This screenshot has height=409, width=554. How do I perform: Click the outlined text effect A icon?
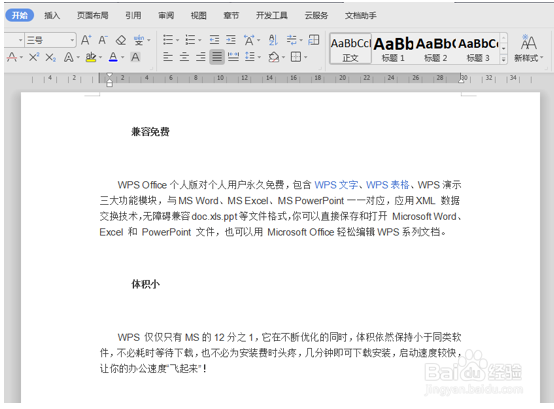pos(69,57)
